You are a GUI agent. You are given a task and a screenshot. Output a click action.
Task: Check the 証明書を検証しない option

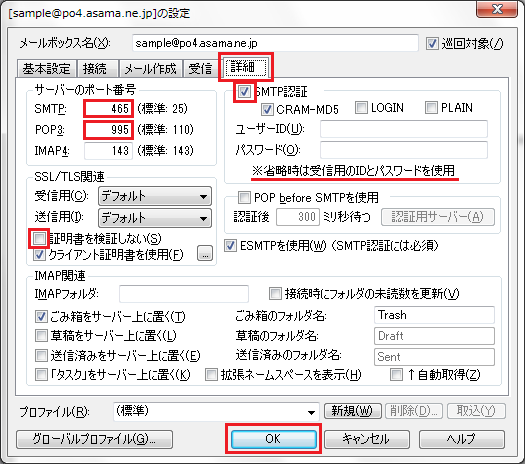pyautogui.click(x=40, y=239)
